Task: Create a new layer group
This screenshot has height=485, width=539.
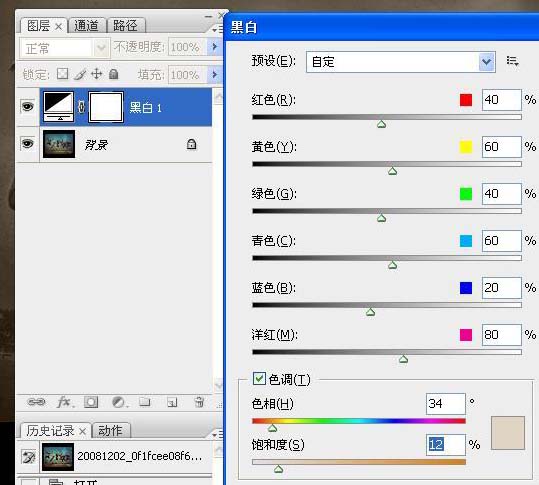Action: click(145, 402)
